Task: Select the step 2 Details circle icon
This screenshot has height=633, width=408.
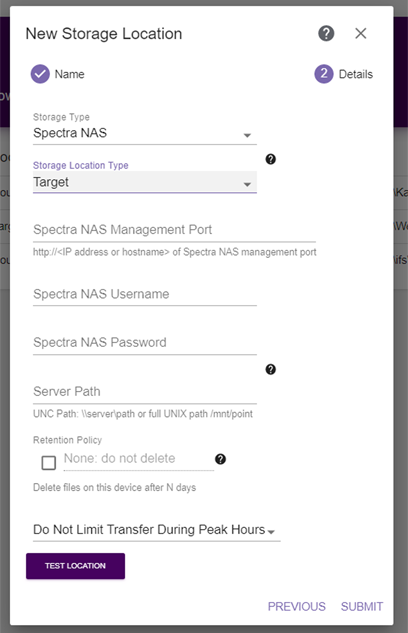Action: (324, 74)
